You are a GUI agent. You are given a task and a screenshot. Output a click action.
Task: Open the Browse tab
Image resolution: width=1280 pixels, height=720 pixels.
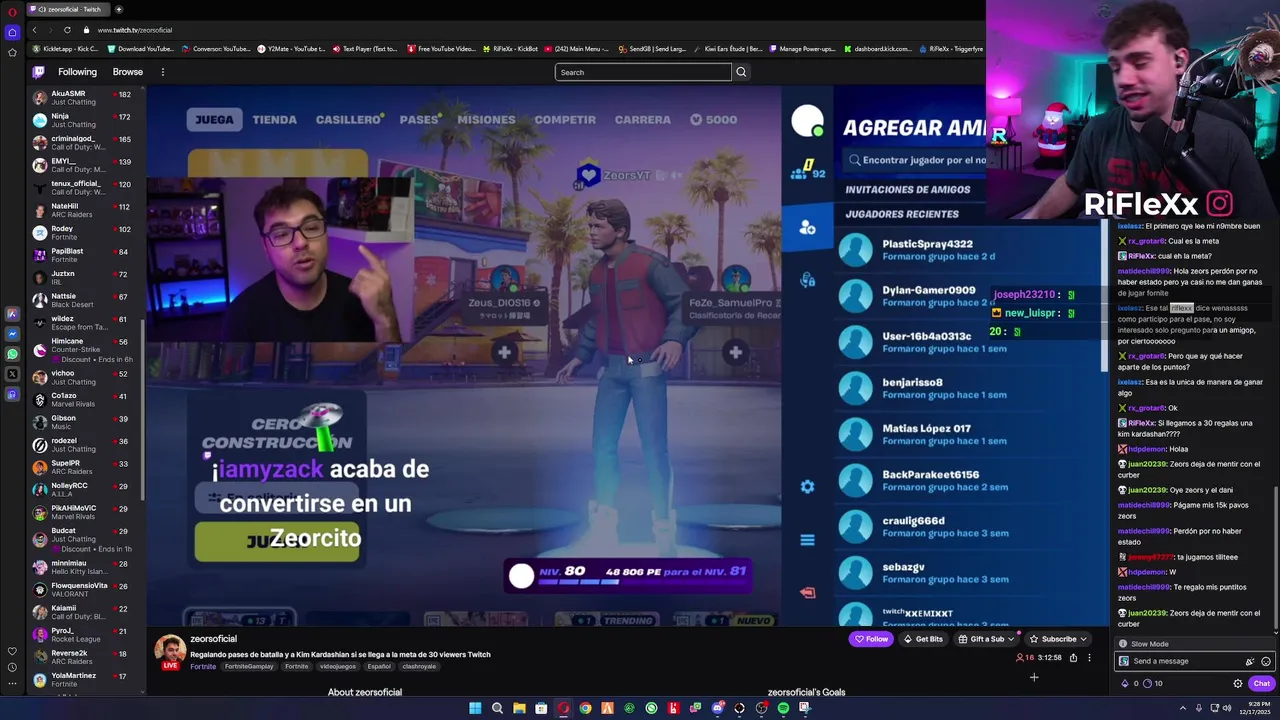tap(128, 72)
